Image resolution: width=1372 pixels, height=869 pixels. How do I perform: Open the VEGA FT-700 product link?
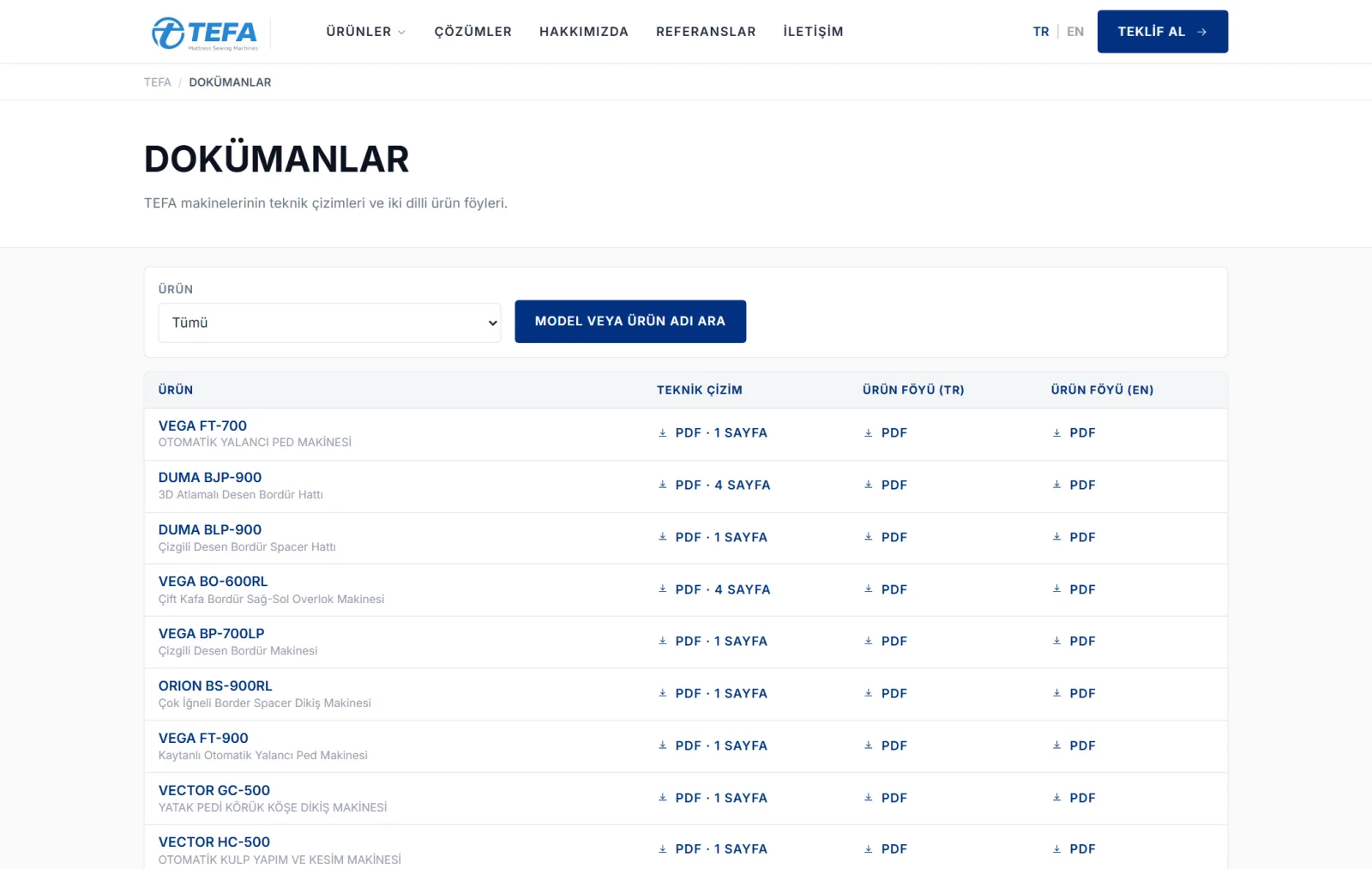[202, 425]
